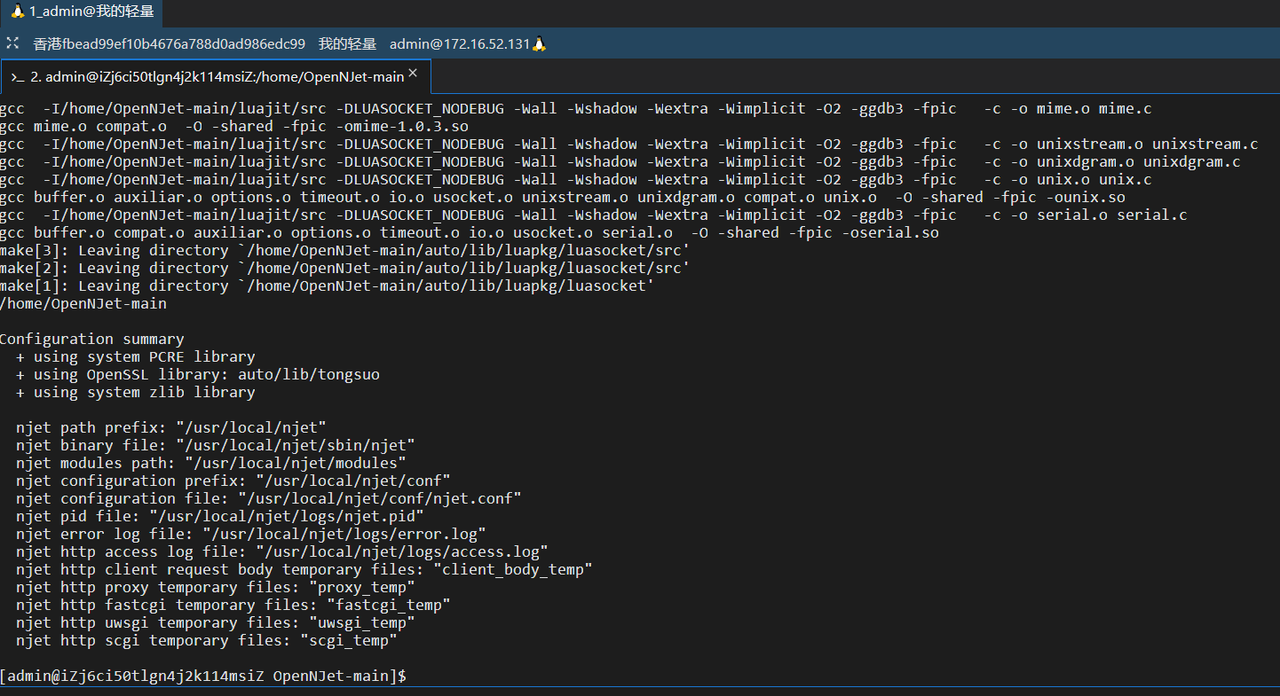Click the njet http access log file line

[282, 552]
